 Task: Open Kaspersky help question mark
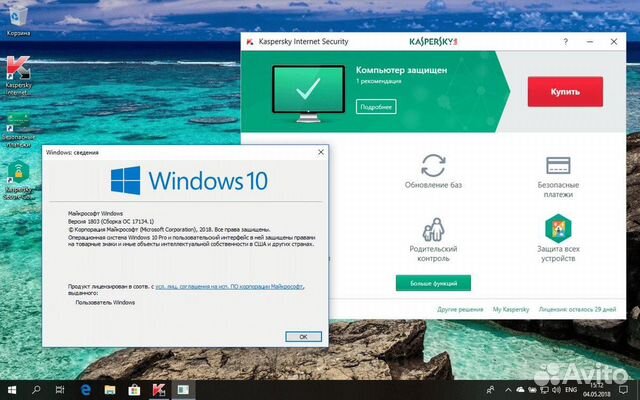(565, 42)
